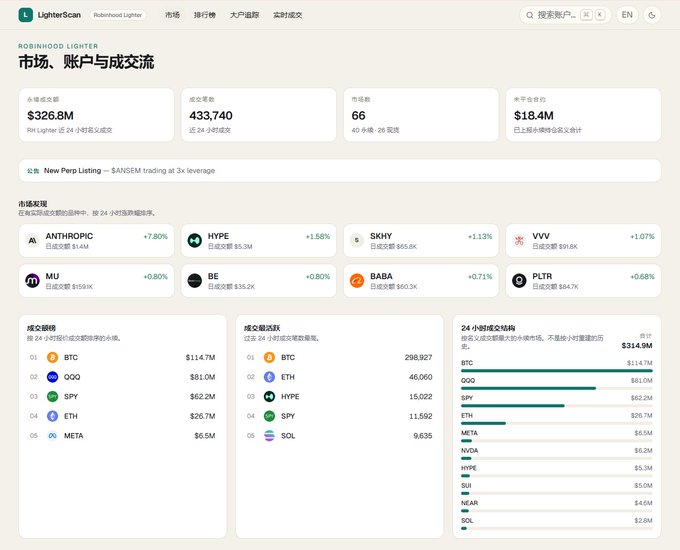Click SUI row in 24小时成交结构
This screenshot has width=680, height=550.
(557, 489)
